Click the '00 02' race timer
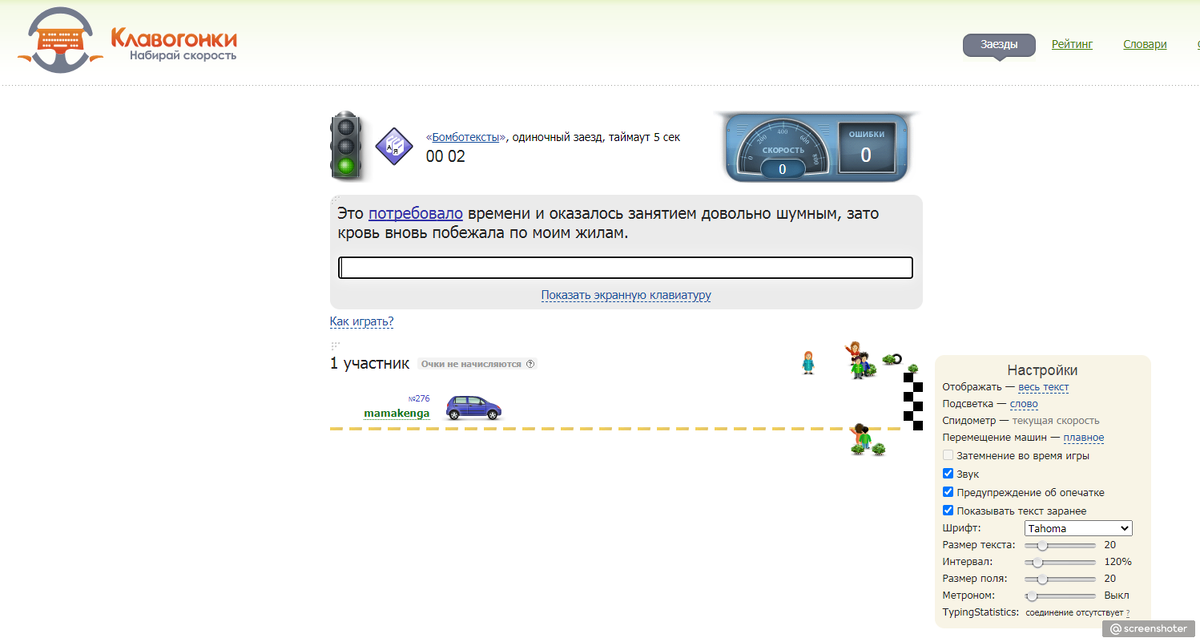Image resolution: width=1200 pixels, height=642 pixels. coord(446,156)
